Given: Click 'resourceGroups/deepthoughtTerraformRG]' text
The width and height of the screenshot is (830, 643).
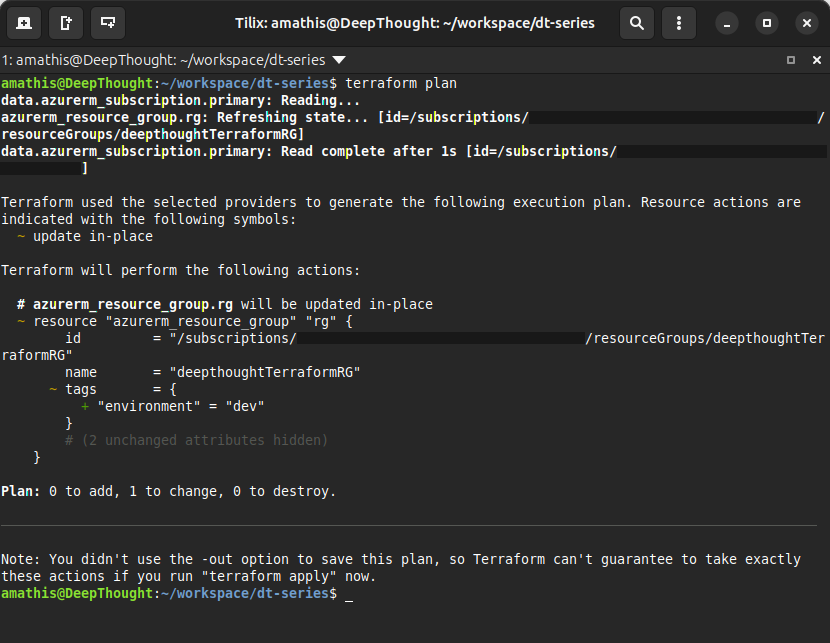Looking at the screenshot, I should pyautogui.click(x=152, y=134).
